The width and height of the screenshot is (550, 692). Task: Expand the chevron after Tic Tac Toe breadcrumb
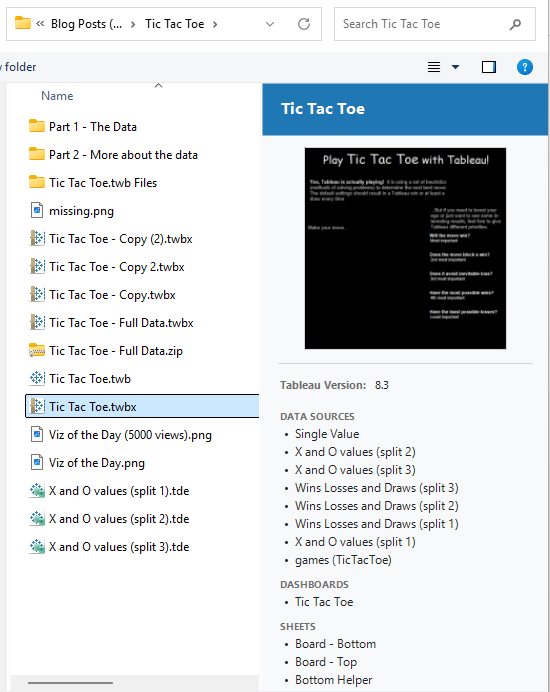pos(215,24)
